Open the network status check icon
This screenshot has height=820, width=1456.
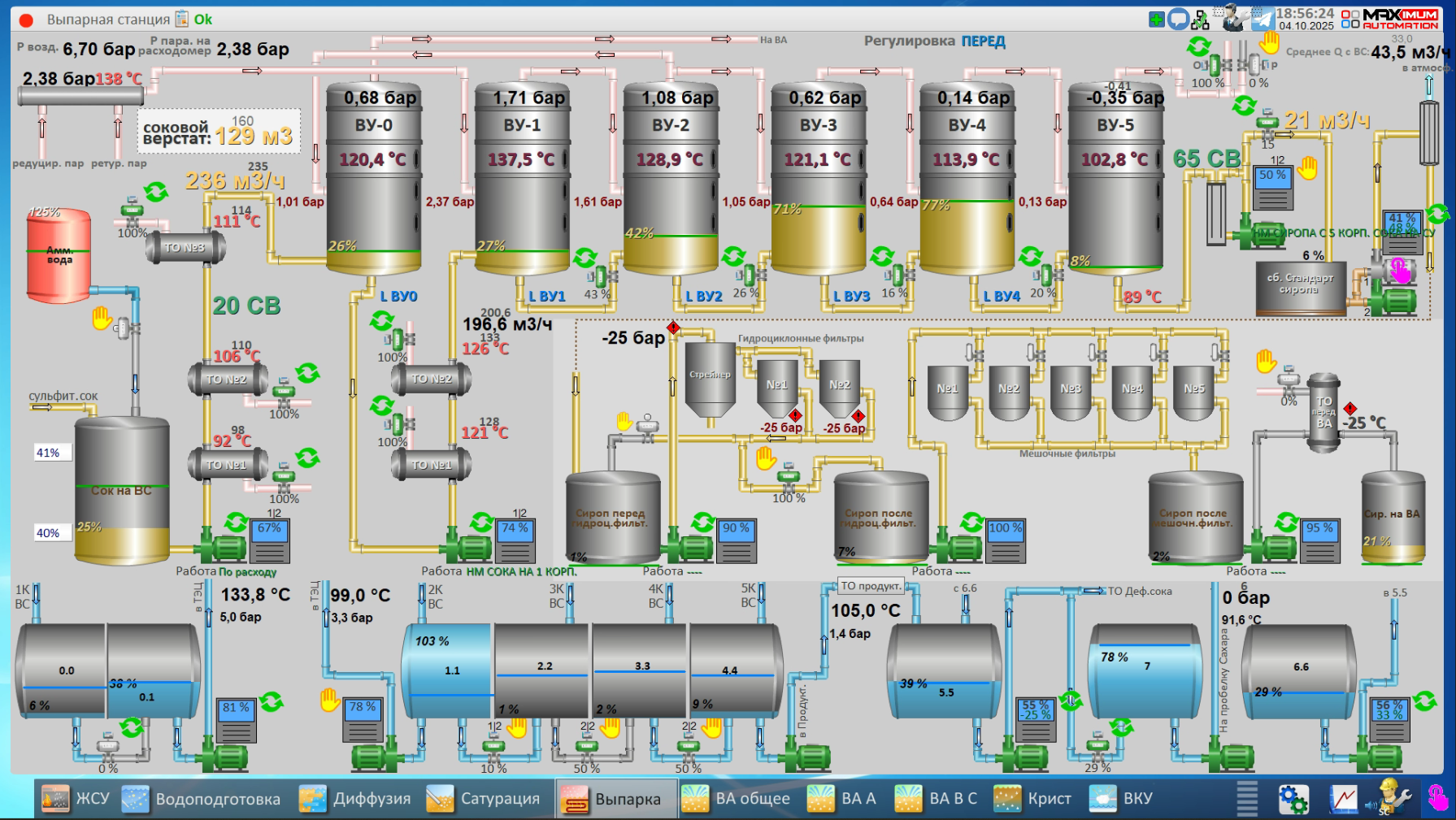pyautogui.click(x=1202, y=19)
